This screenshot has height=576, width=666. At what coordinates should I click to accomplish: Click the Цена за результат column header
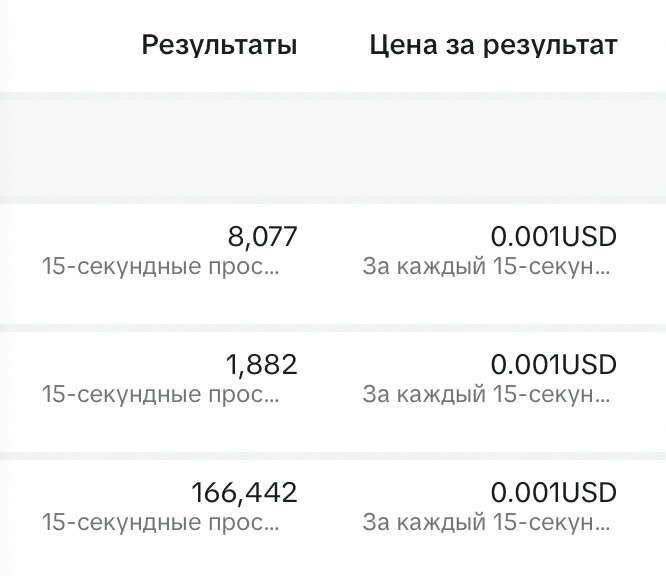[493, 45]
